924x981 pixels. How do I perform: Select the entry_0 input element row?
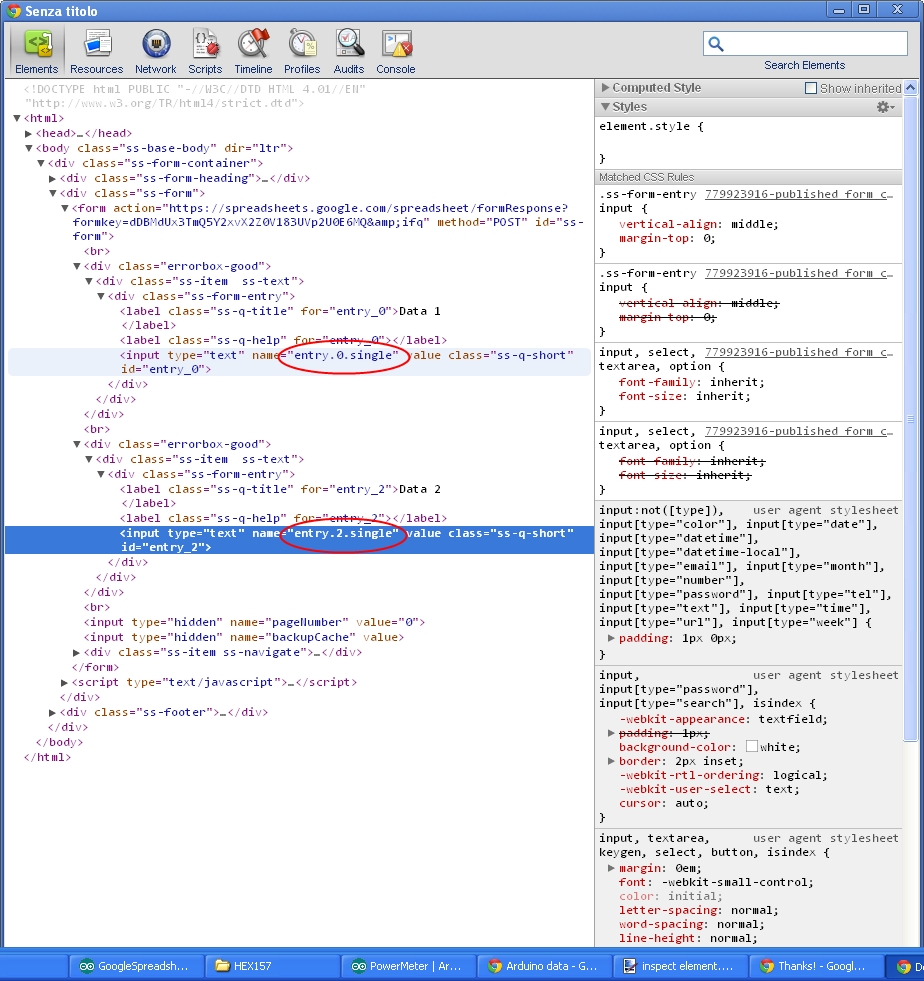pyautogui.click(x=300, y=362)
